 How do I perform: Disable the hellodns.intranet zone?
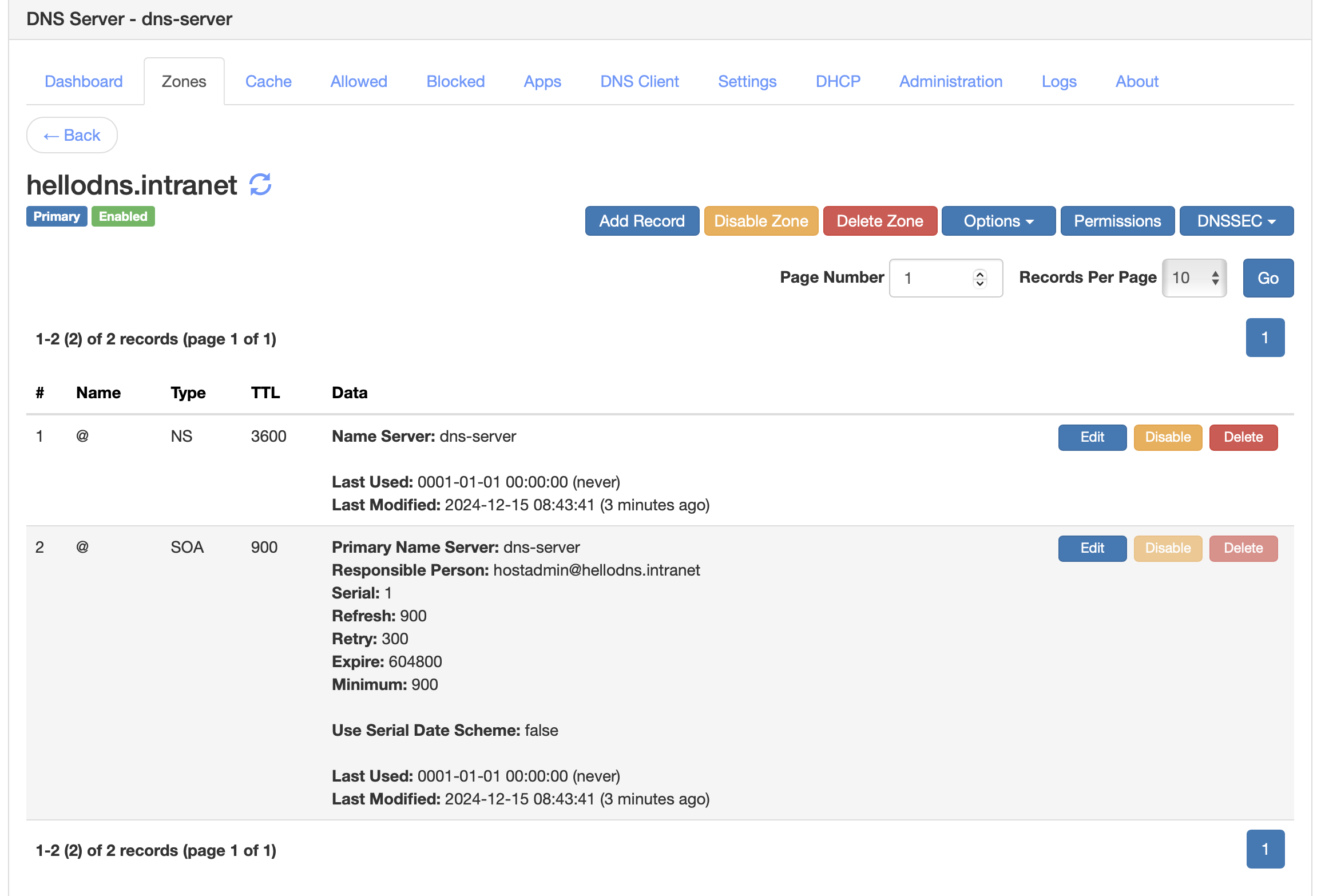pos(760,221)
